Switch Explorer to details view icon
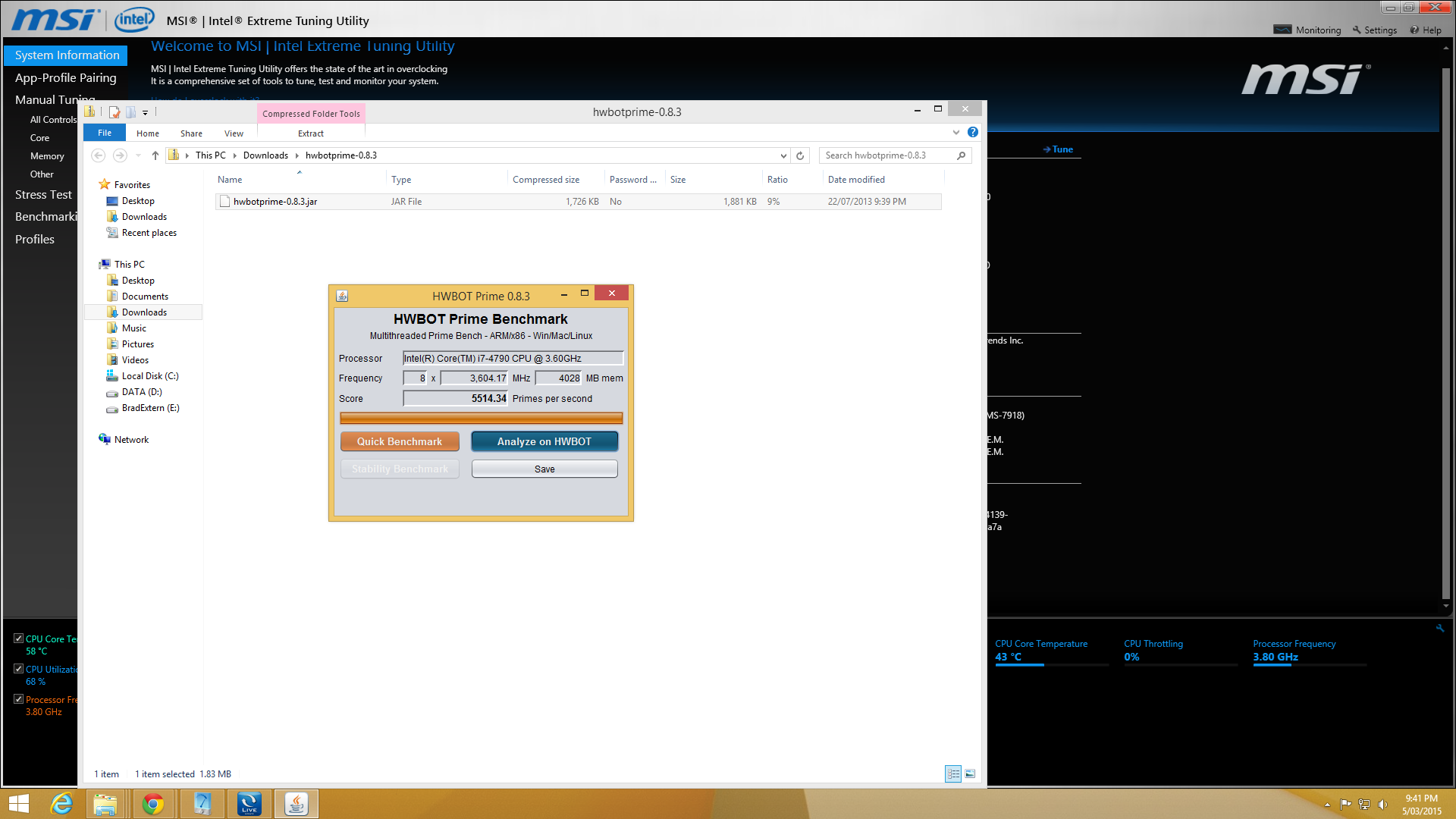The image size is (1456, 819). click(x=953, y=773)
